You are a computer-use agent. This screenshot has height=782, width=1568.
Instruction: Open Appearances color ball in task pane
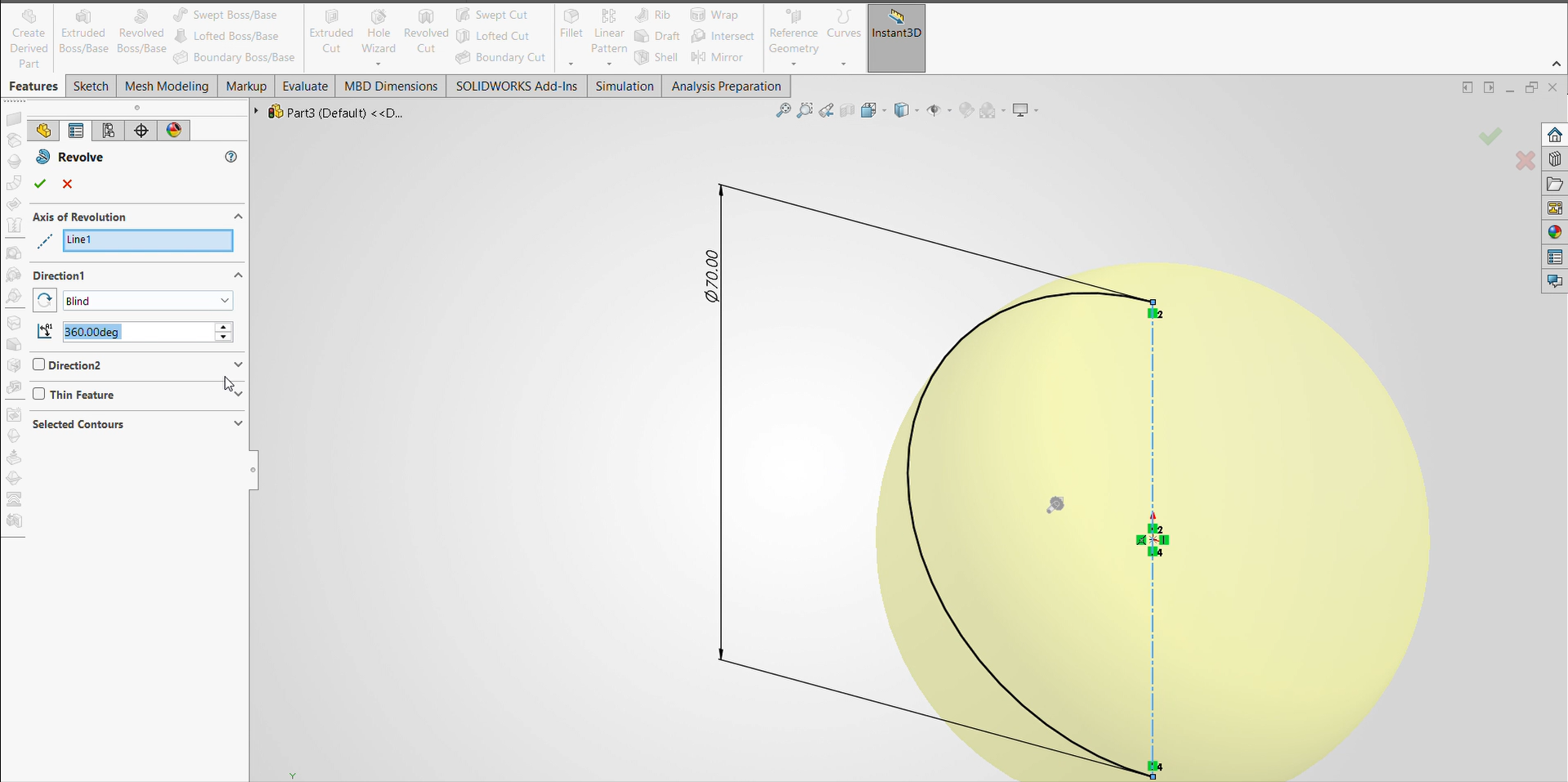click(x=1555, y=233)
